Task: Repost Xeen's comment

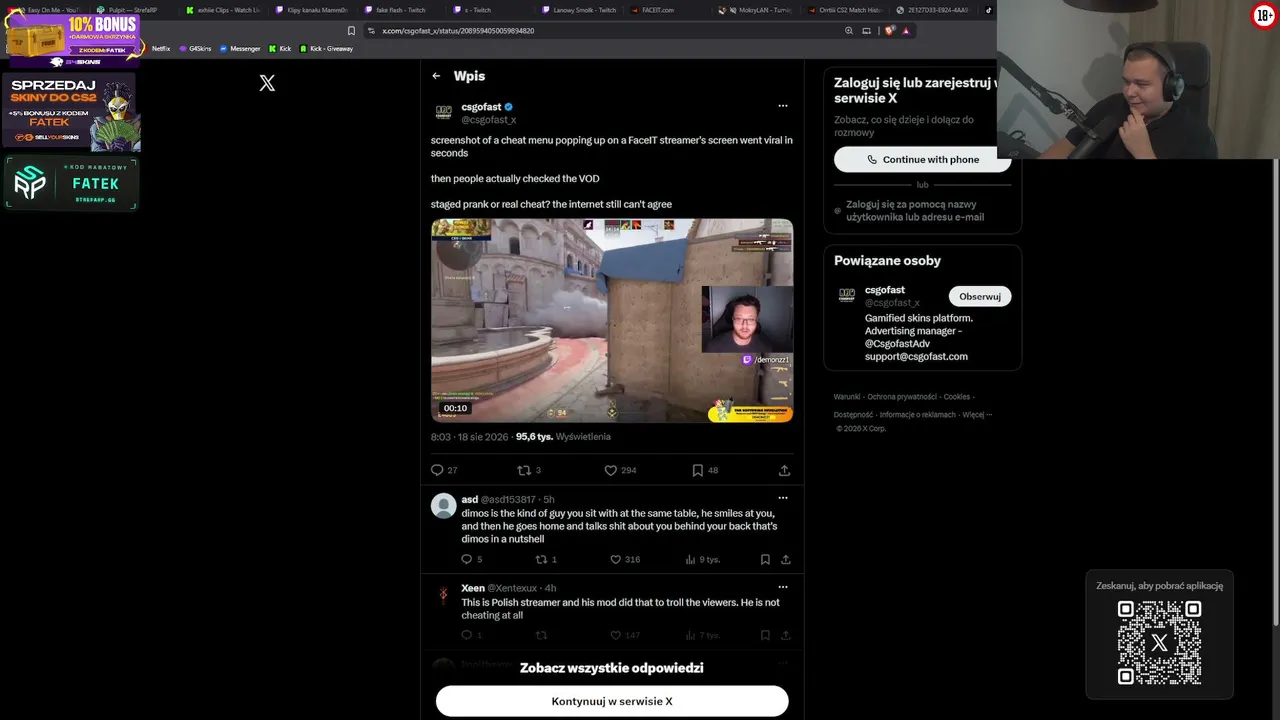Action: tap(541, 635)
